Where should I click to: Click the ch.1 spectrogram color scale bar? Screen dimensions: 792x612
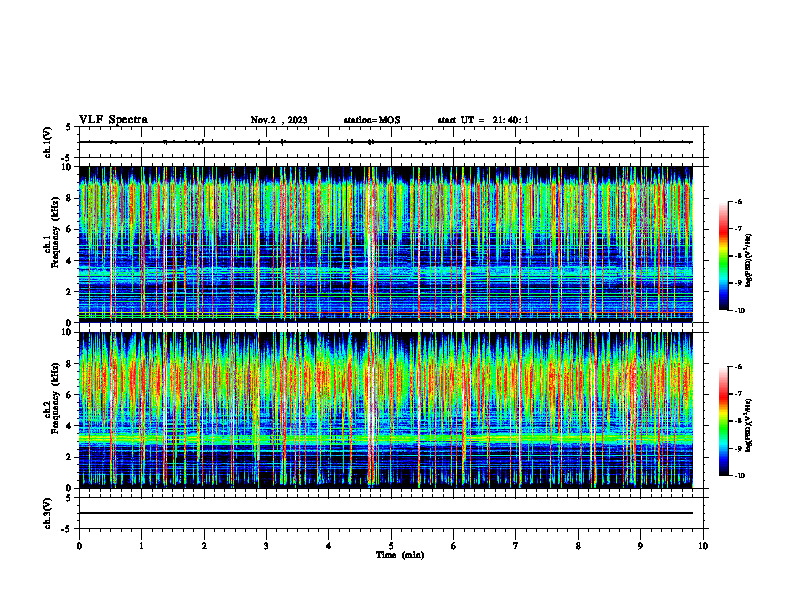pyautogui.click(x=723, y=256)
